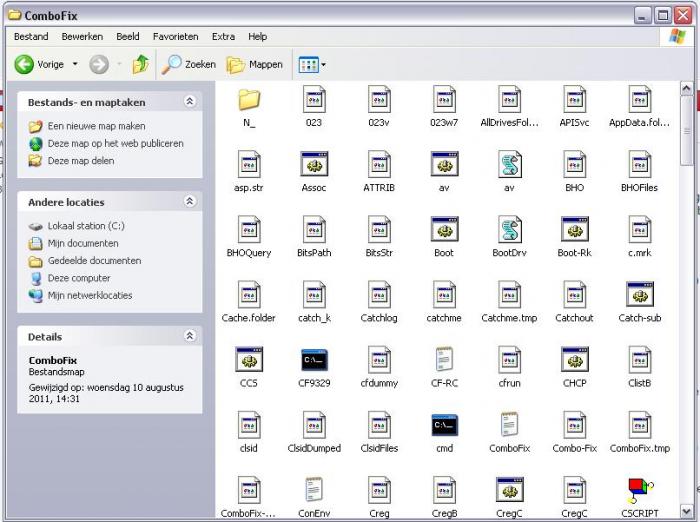The height and width of the screenshot is (522, 700).
Task: Select the CSCRIPT application icon
Action: coord(640,490)
